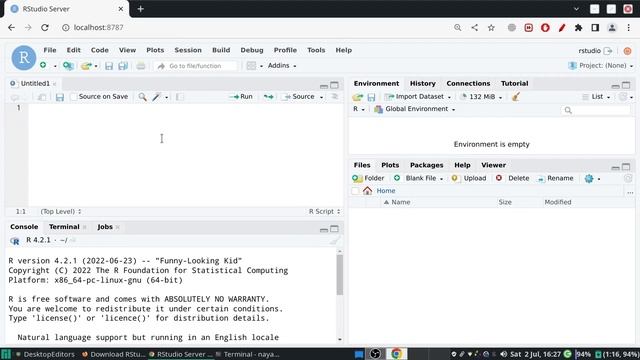The image size is (640, 360).
Task: Open an existing file folder icon
Action: [x=86, y=66]
